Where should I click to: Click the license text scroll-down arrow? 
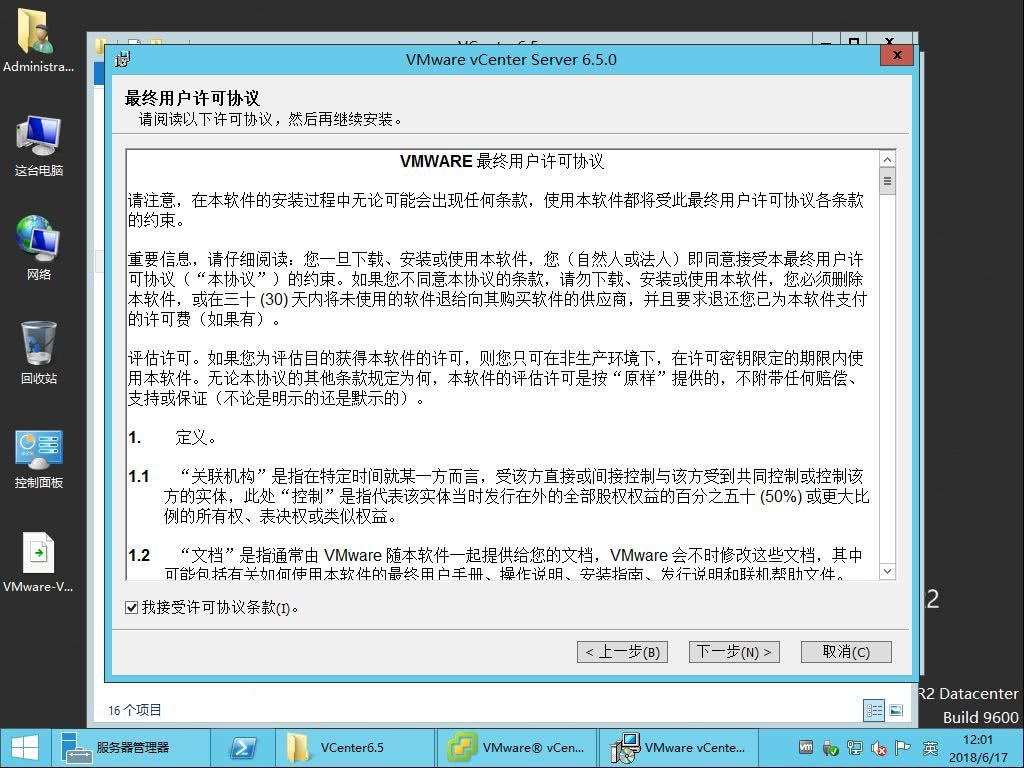[x=886, y=571]
